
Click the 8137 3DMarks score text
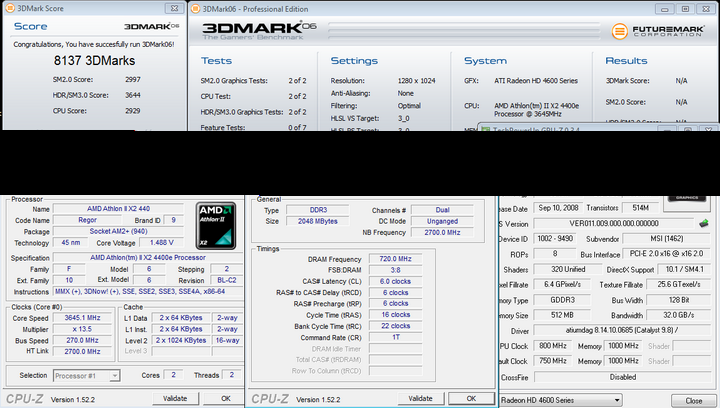click(95, 61)
